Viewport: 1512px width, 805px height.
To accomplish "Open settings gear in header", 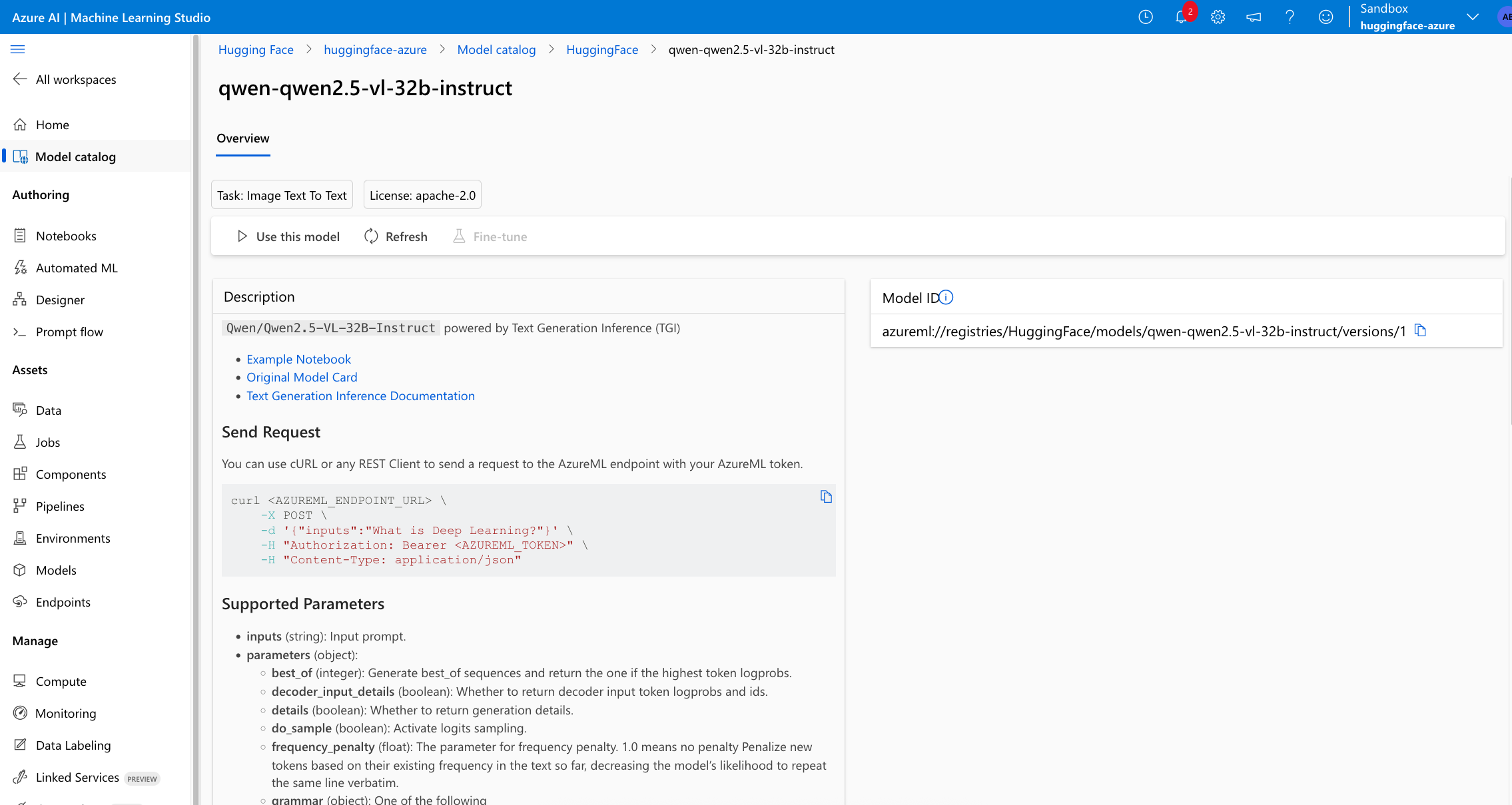I will click(x=1218, y=17).
